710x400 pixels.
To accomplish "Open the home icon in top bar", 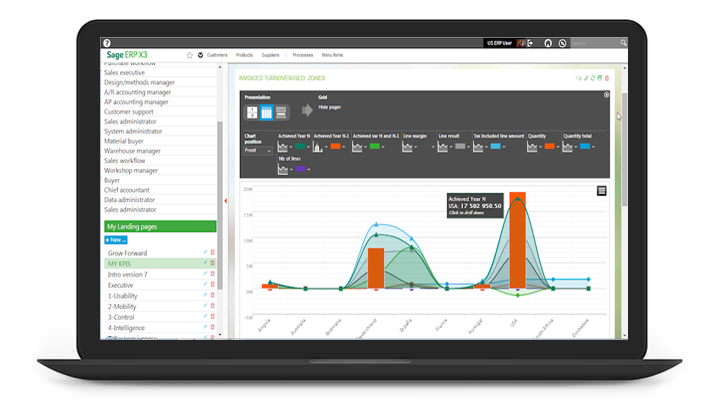I will [548, 43].
